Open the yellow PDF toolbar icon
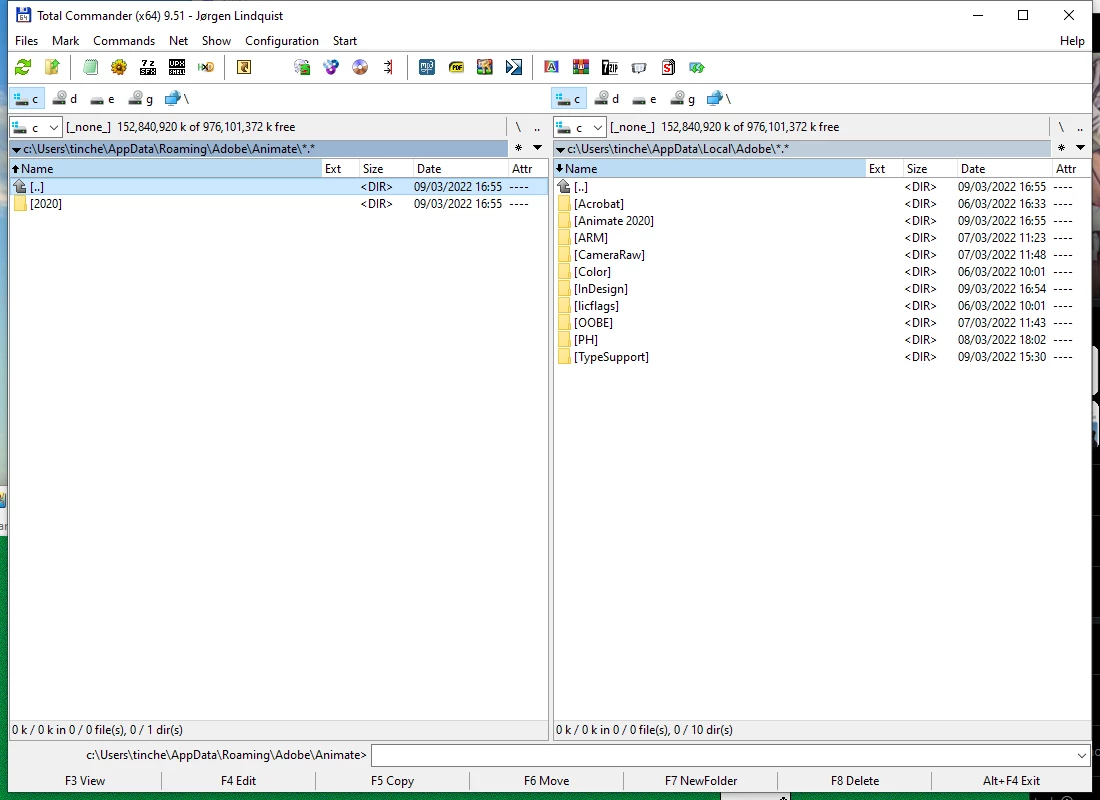Image resolution: width=1100 pixels, height=800 pixels. 456,67
